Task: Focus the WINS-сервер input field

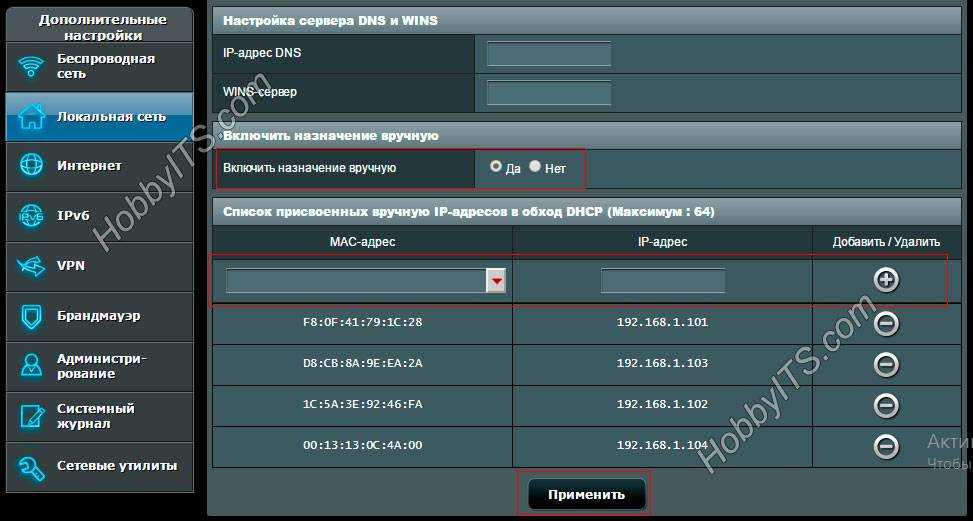Action: tap(548, 93)
